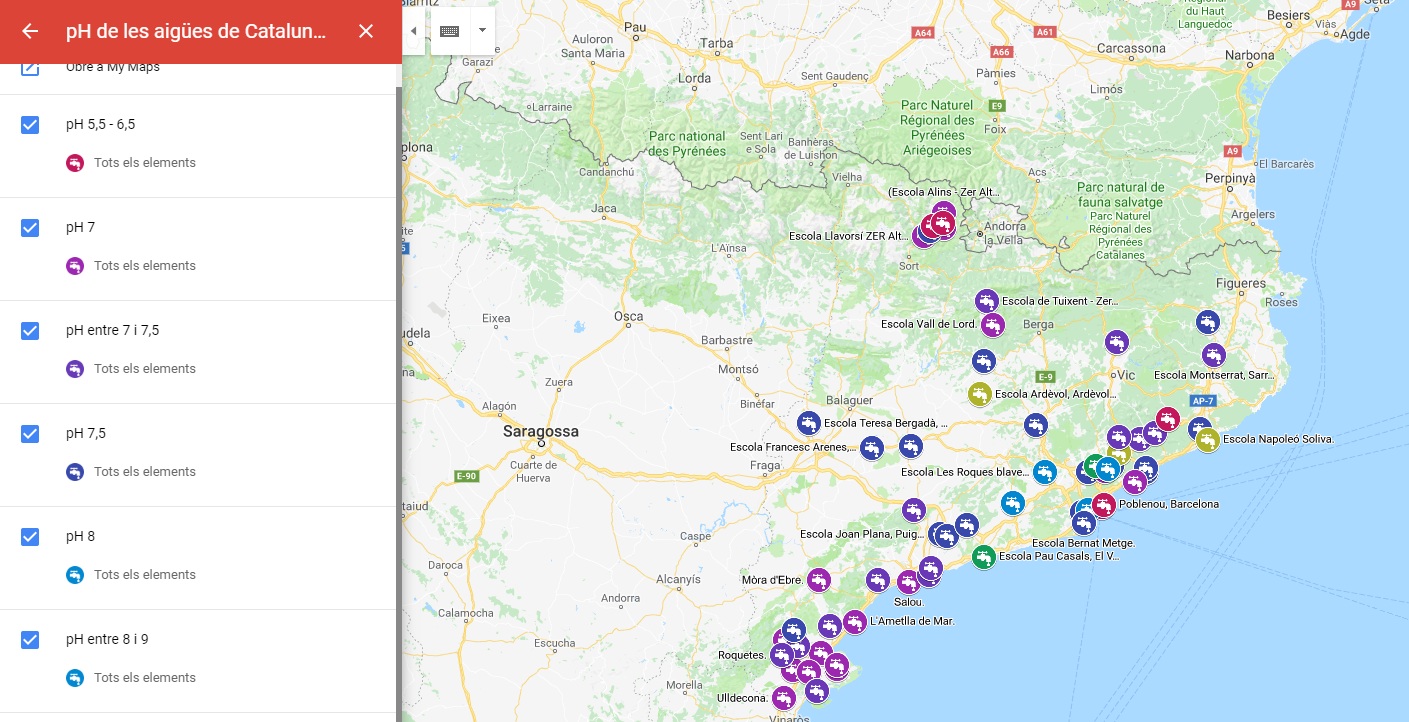Open Tots els elements under pH 7
This screenshot has width=1409, height=722.
pyautogui.click(x=144, y=266)
